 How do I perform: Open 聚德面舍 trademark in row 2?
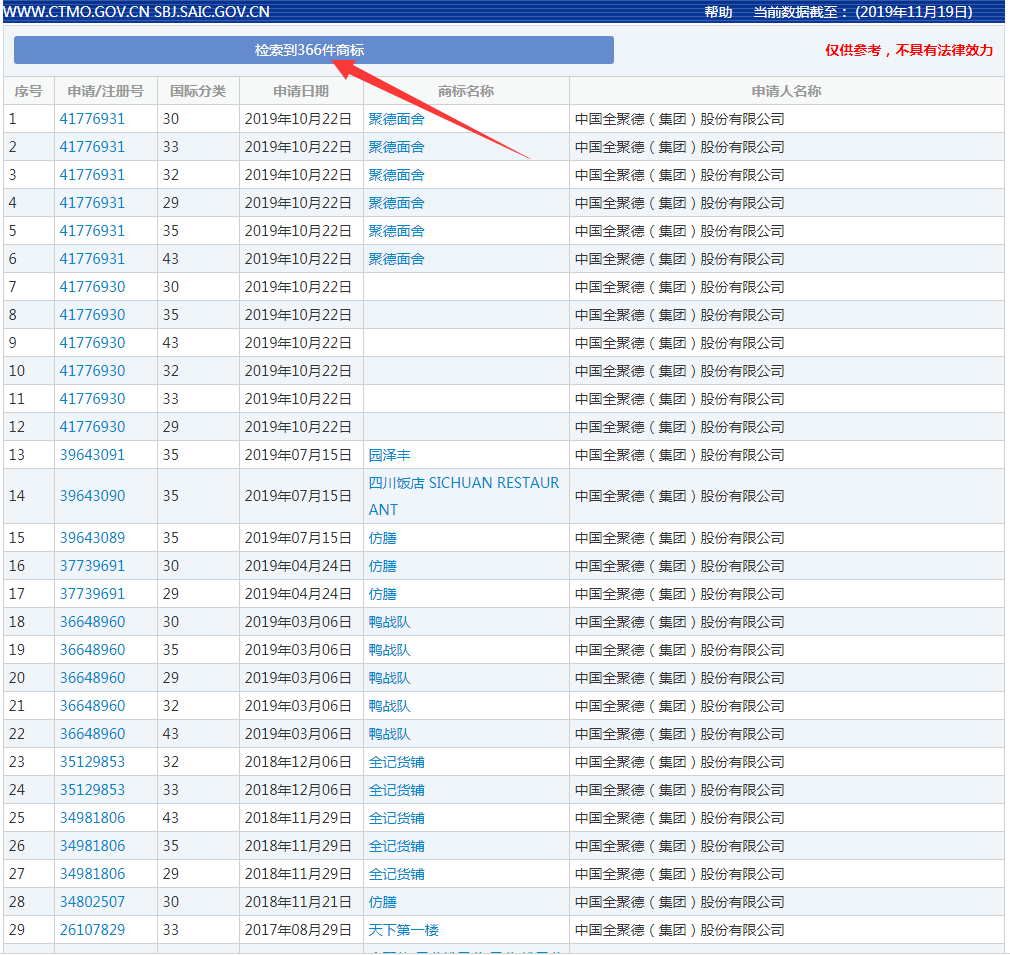(396, 147)
